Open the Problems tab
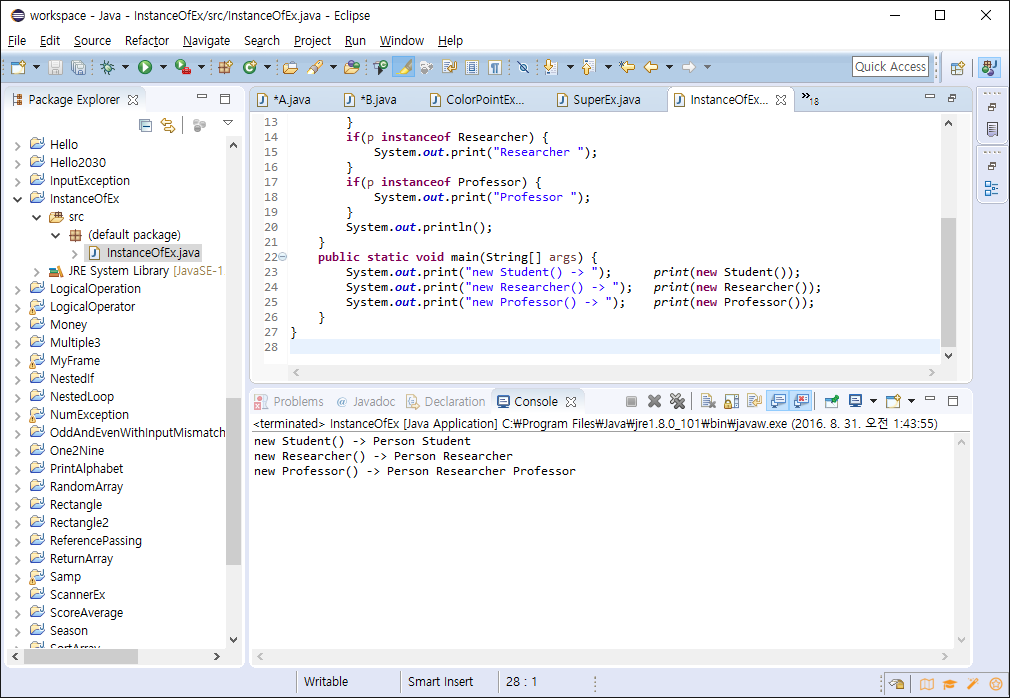The height and width of the screenshot is (698, 1010). coord(289,402)
